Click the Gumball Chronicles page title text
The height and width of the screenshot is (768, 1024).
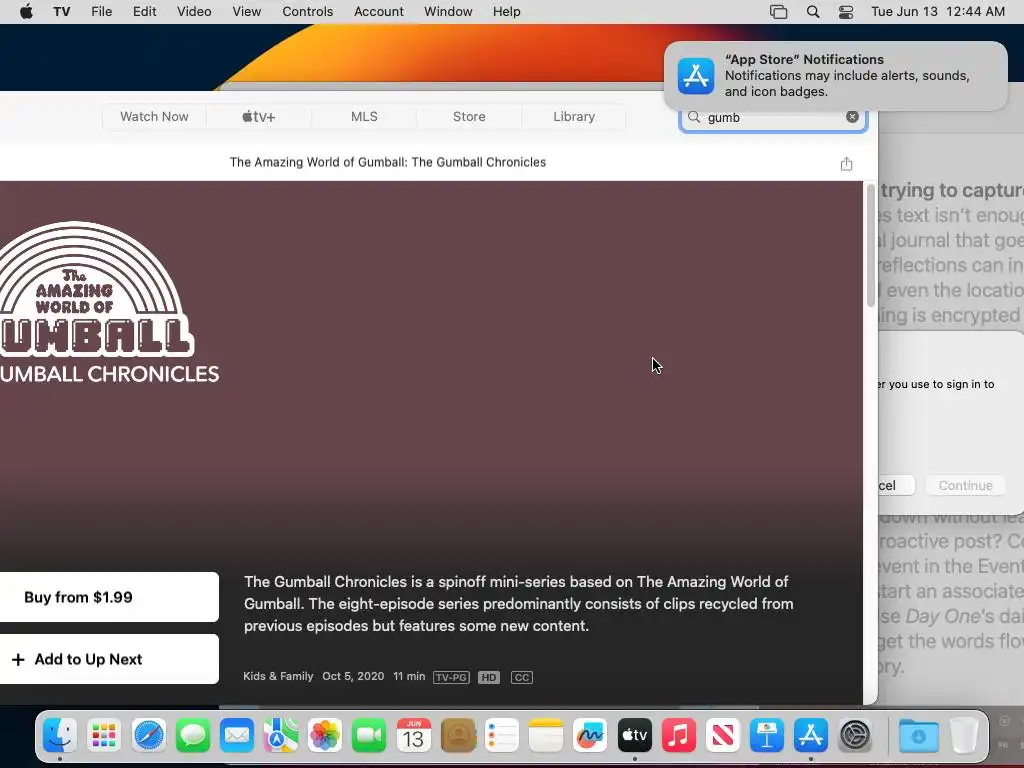388,162
